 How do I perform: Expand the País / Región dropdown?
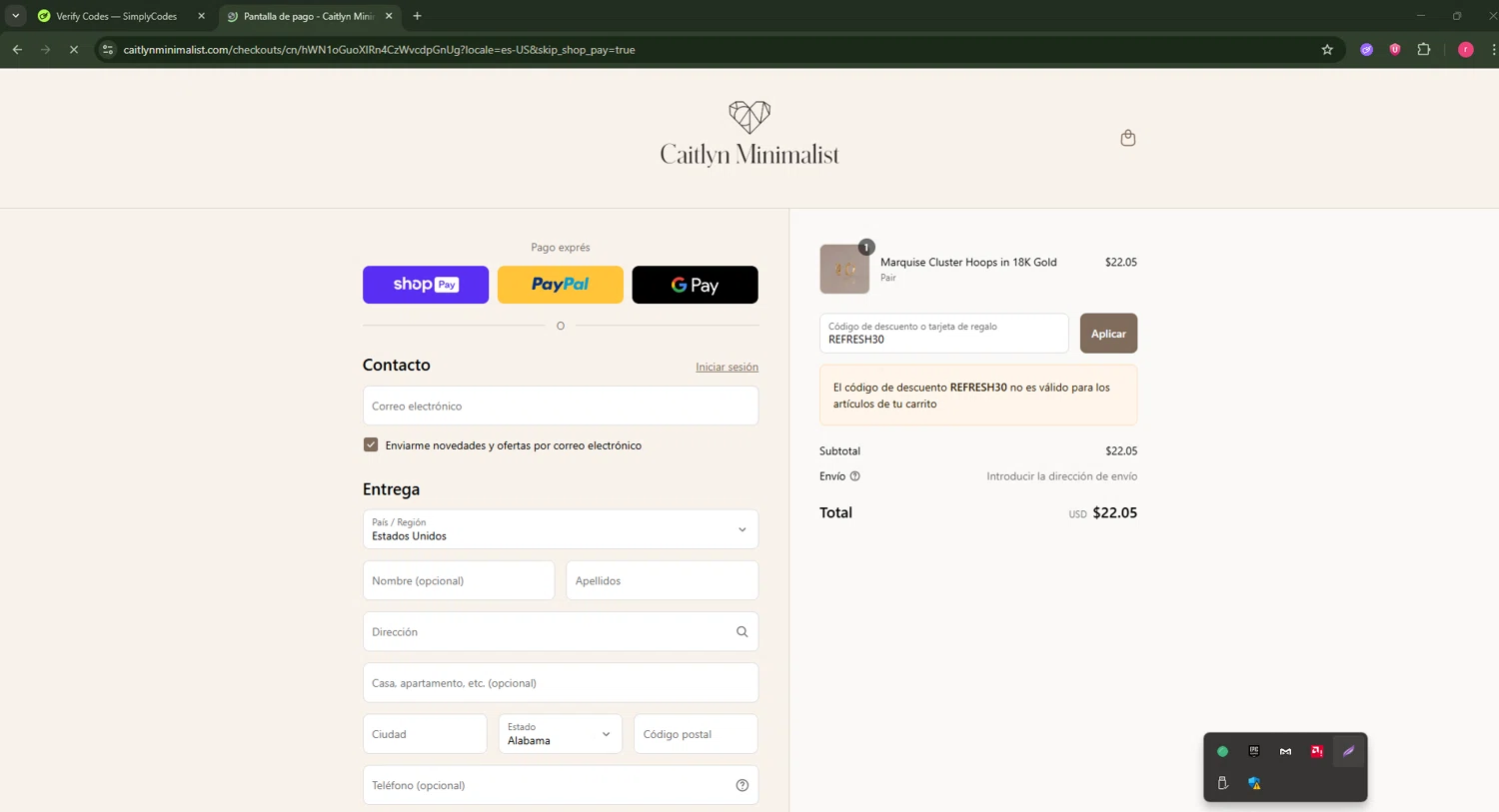pos(560,529)
